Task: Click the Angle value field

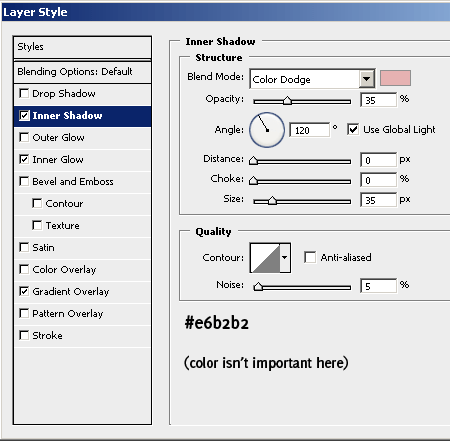Action: coord(310,130)
